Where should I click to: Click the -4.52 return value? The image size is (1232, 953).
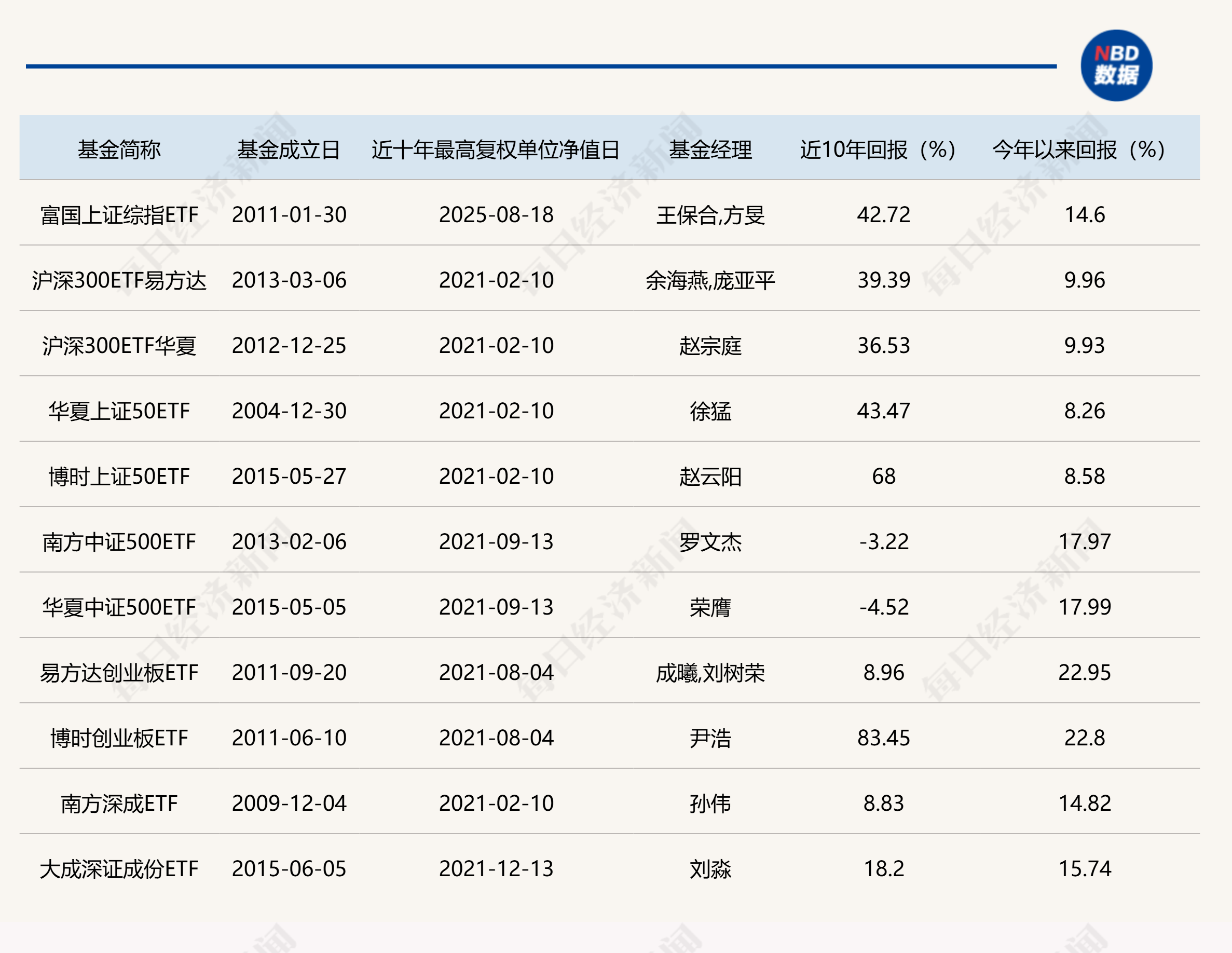(x=883, y=607)
